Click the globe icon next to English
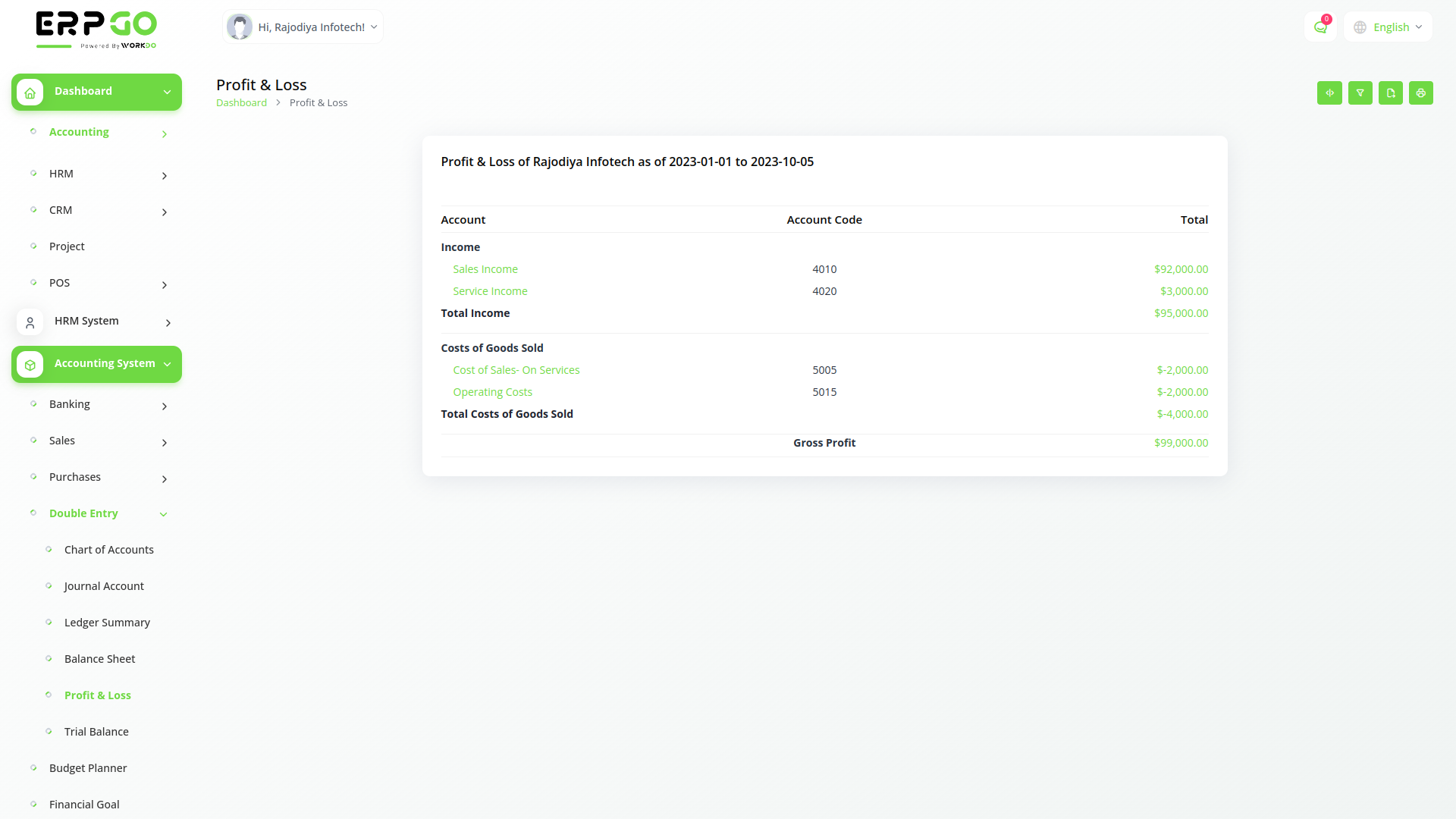1456x819 pixels. coord(1360,27)
